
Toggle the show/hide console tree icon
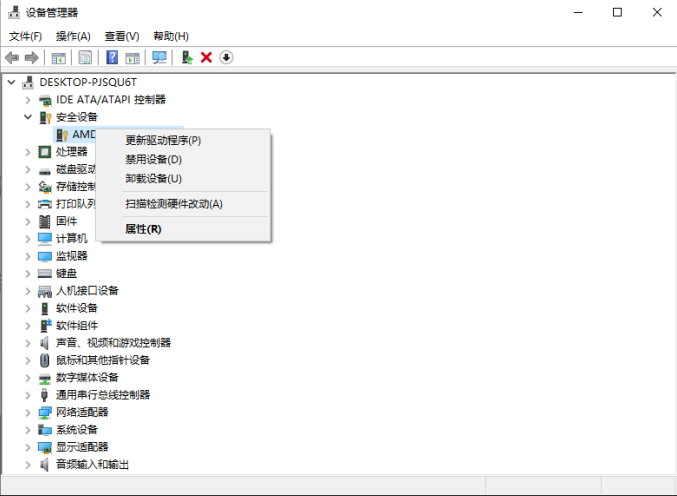click(x=59, y=57)
